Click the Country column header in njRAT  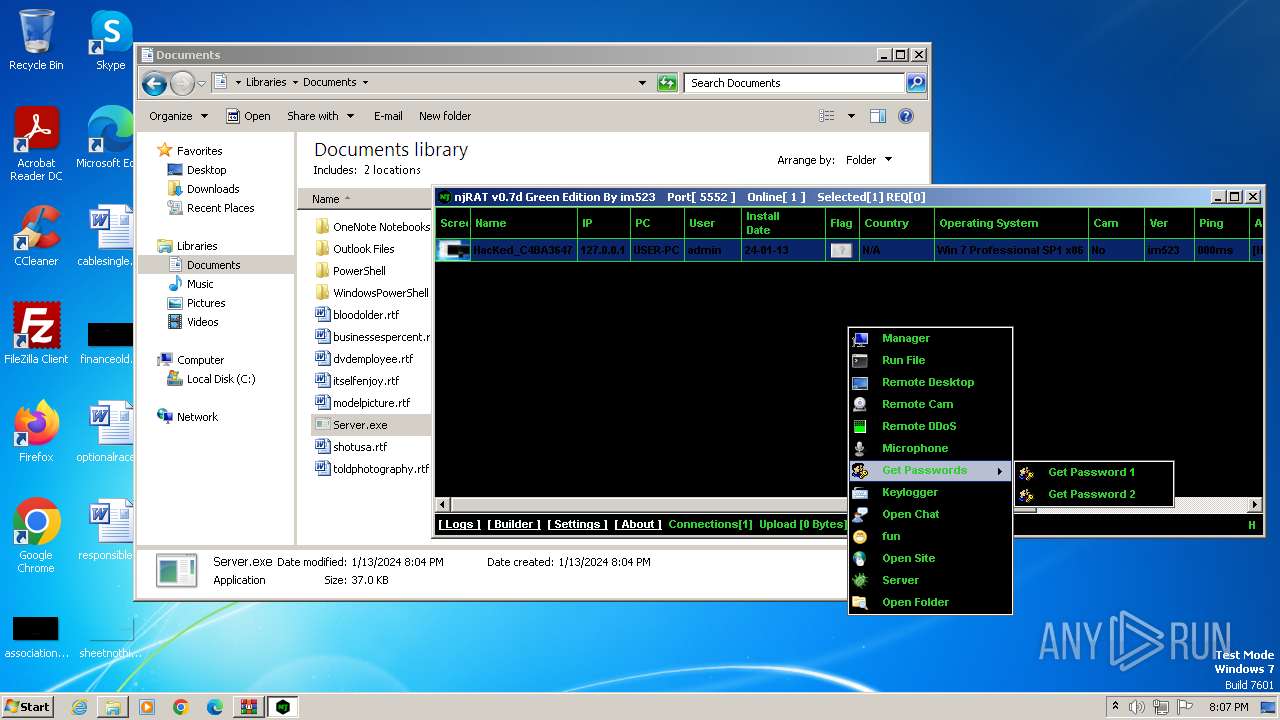pyautogui.click(x=897, y=223)
